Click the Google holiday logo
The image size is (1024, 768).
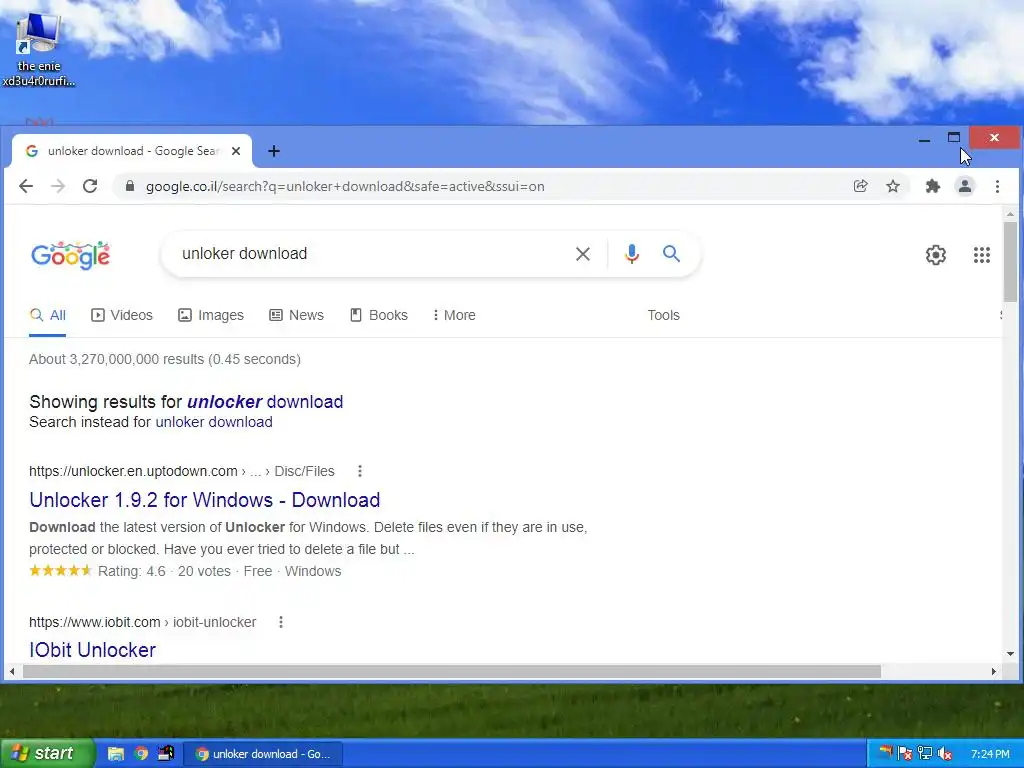pos(71,255)
